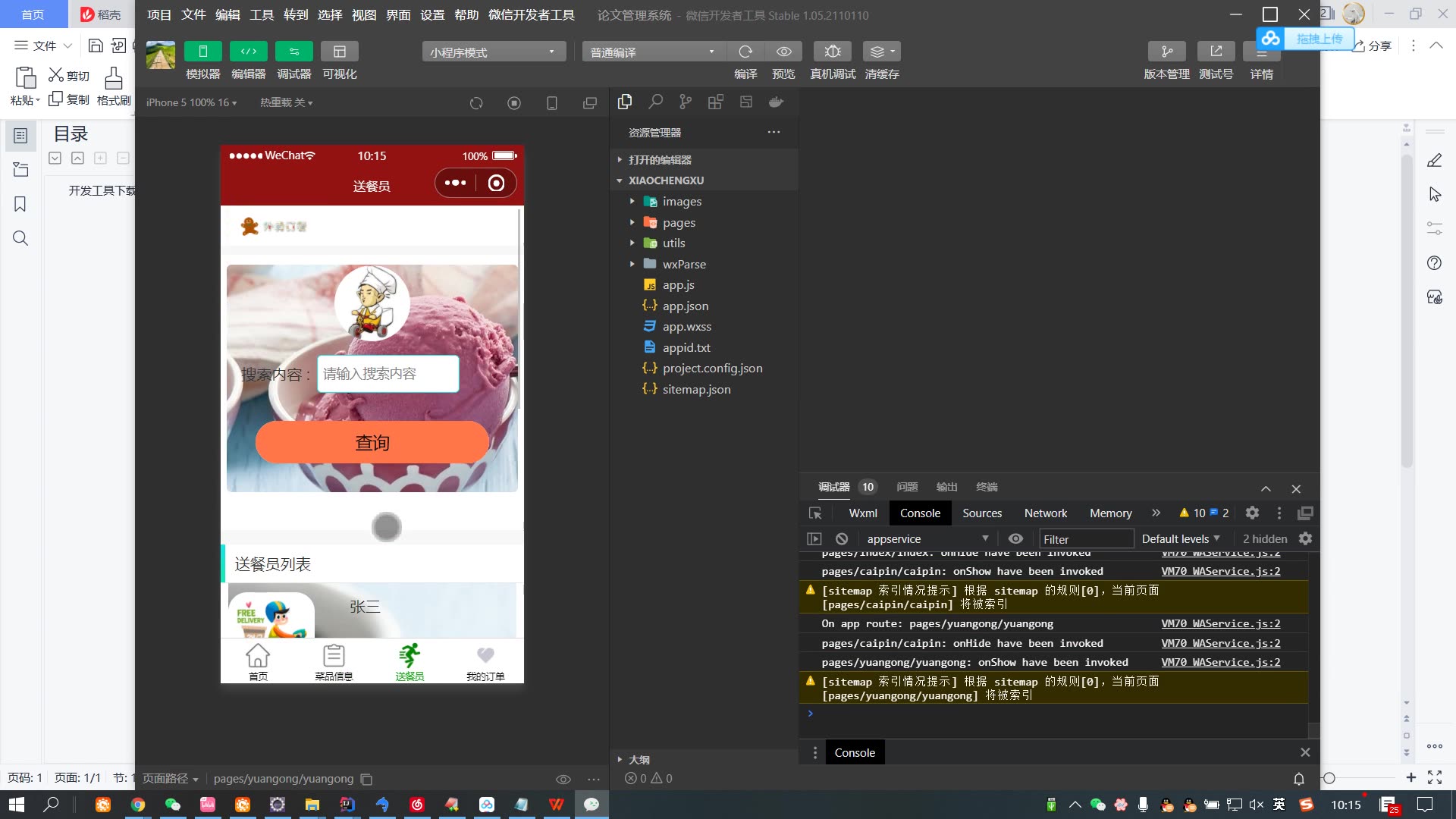The image size is (1456, 819).
Task: Open VM70 WAService.js:2 link for yuangong onShow
Action: tap(1220, 662)
